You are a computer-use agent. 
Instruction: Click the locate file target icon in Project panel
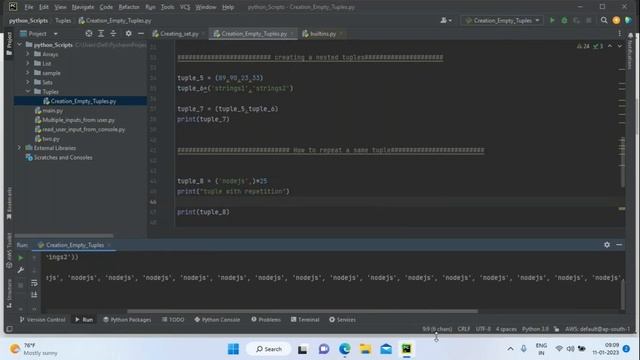click(x=89, y=33)
